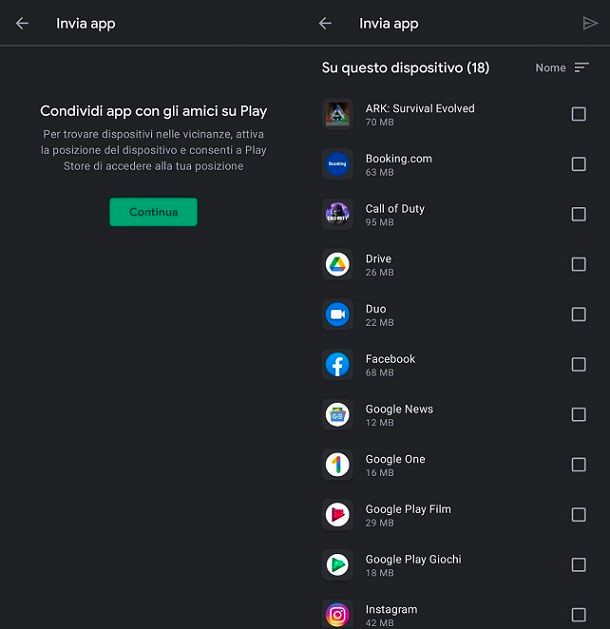Check the ARK: Survival Evolved checkbox
Viewport: 610px width, 629px height.
(578, 114)
